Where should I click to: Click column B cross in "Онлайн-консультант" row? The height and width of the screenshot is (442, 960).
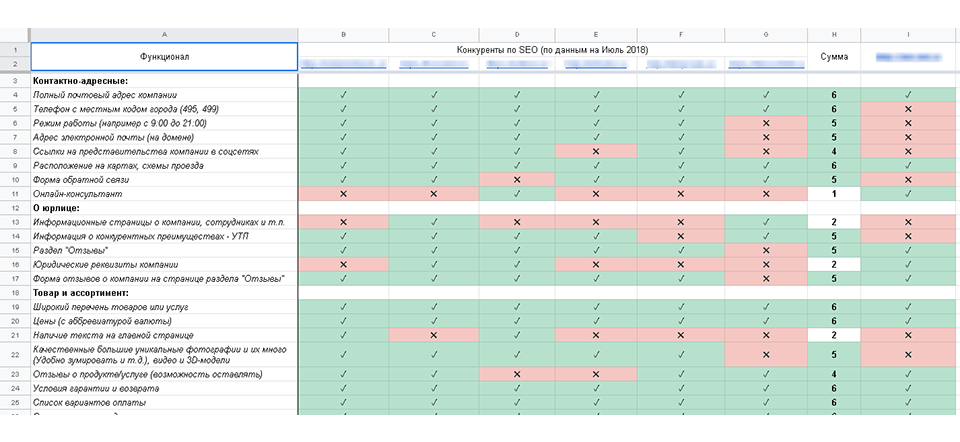coord(344,193)
